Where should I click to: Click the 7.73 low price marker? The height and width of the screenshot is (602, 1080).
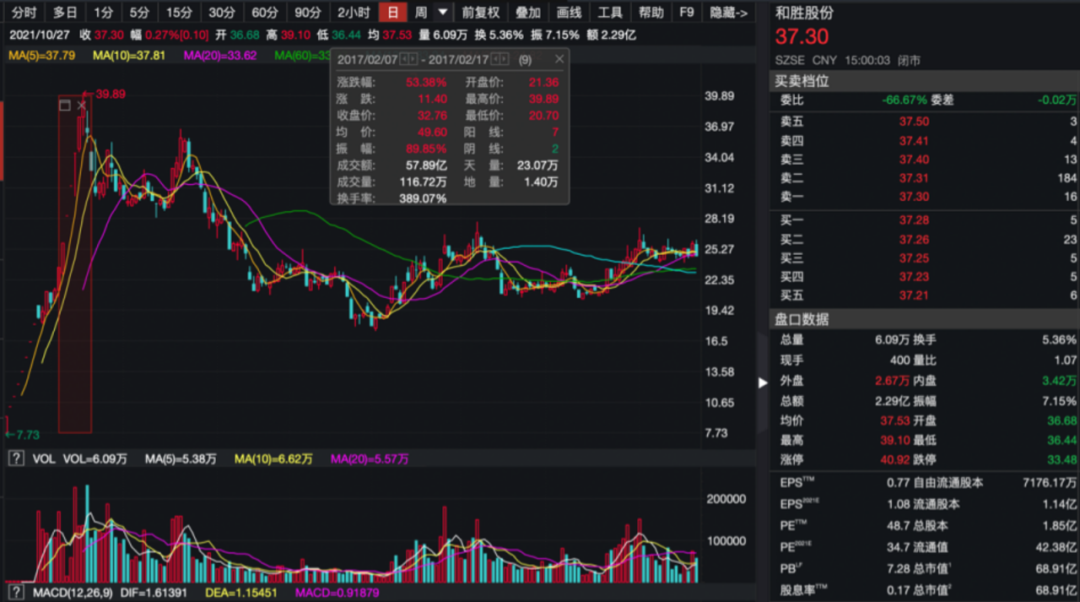pos(28,435)
